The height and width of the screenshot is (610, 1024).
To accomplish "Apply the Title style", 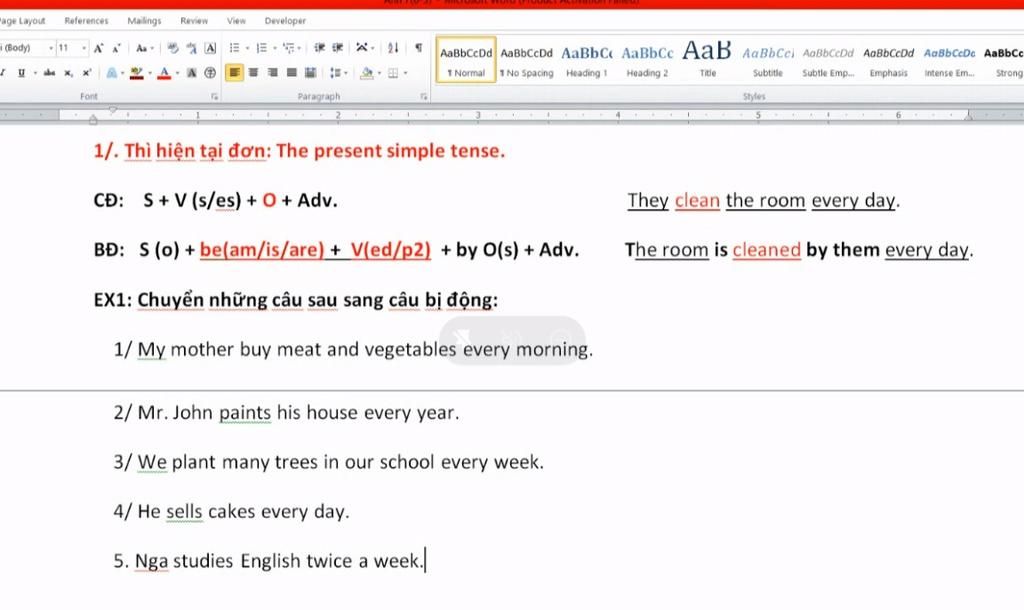I will click(707, 60).
